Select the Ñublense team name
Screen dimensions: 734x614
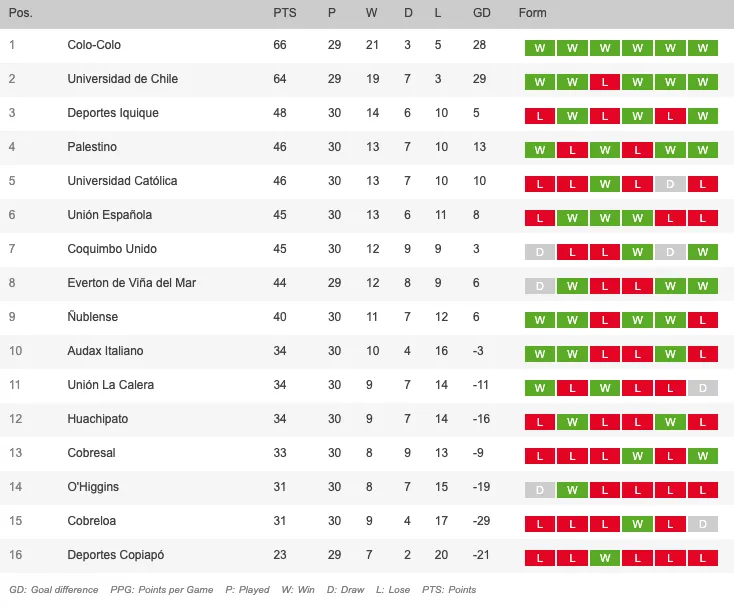[92, 317]
